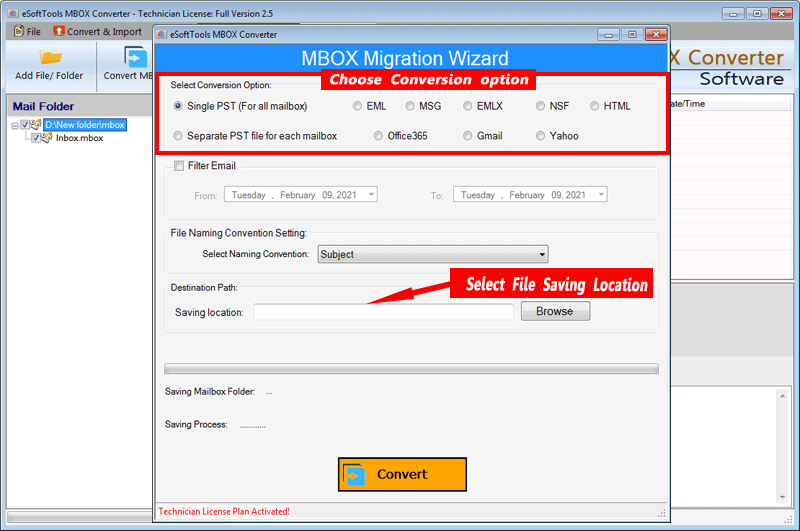This screenshot has width=800, height=531.
Task: Click the mail icon beside D:\New folder\mbox
Action: click(36, 124)
